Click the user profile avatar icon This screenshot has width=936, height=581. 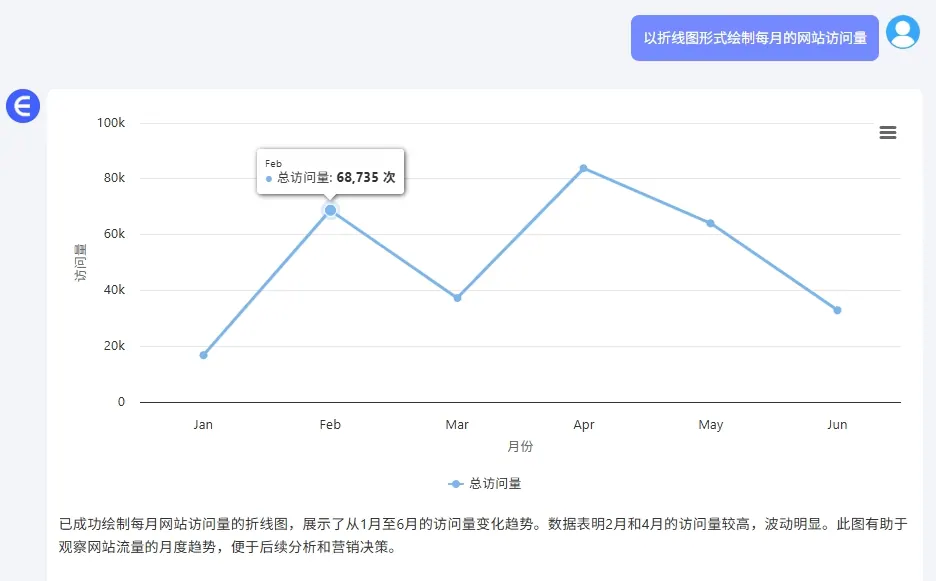(903, 32)
